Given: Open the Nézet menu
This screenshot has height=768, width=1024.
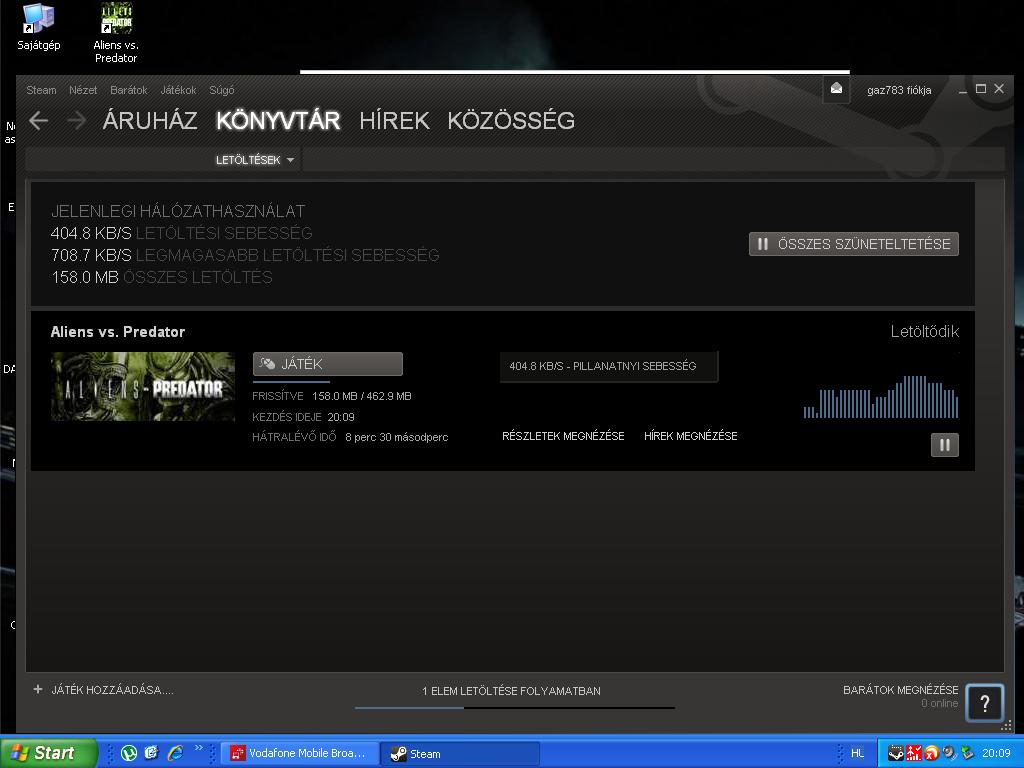Looking at the screenshot, I should (x=83, y=90).
